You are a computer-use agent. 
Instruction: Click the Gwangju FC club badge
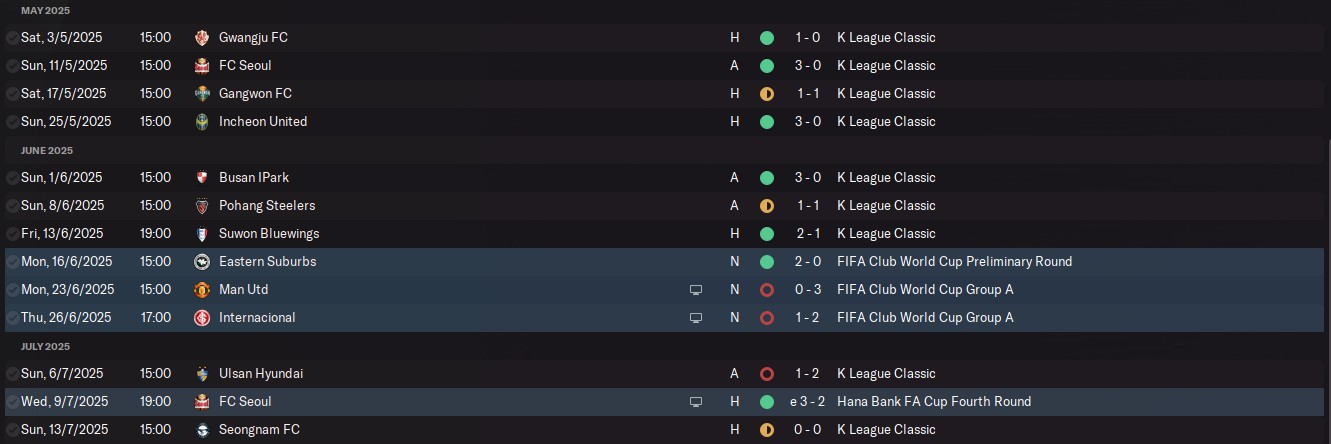[202, 38]
